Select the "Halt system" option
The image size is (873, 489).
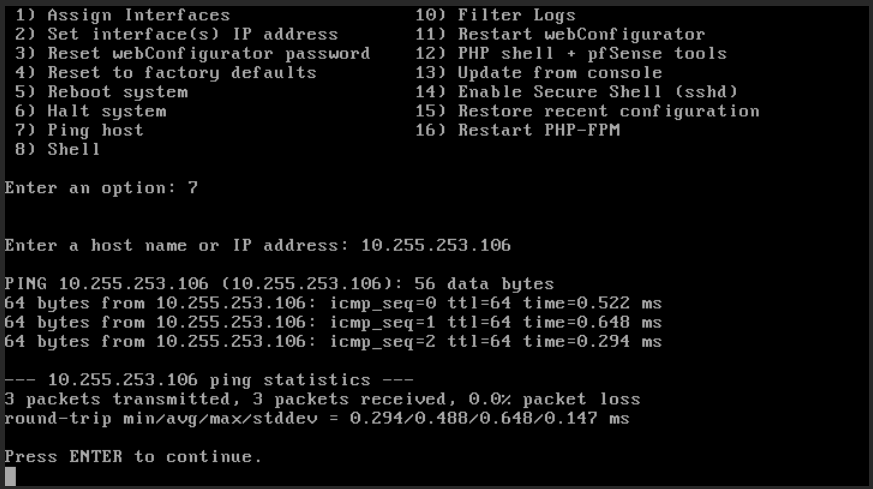tap(106, 111)
